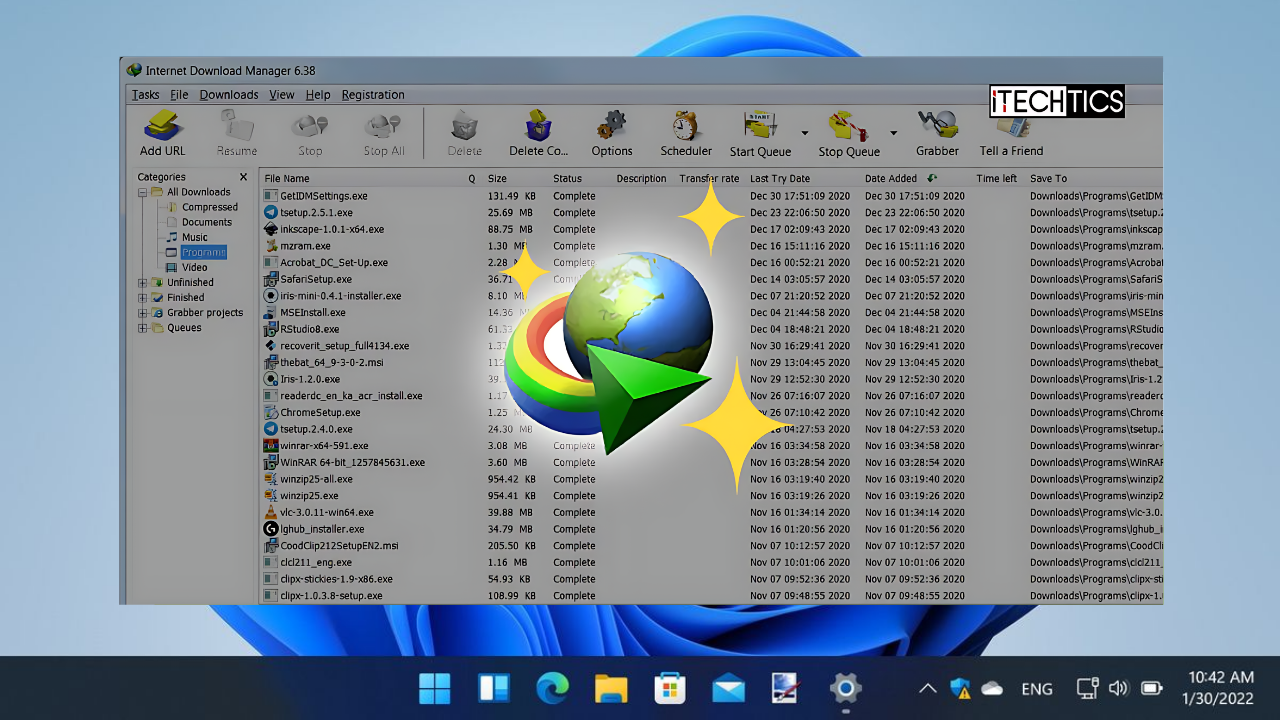Viewport: 1280px width, 720px height.
Task: Click the inkscape-1.0.1-x64.exe file icon
Action: [270, 229]
